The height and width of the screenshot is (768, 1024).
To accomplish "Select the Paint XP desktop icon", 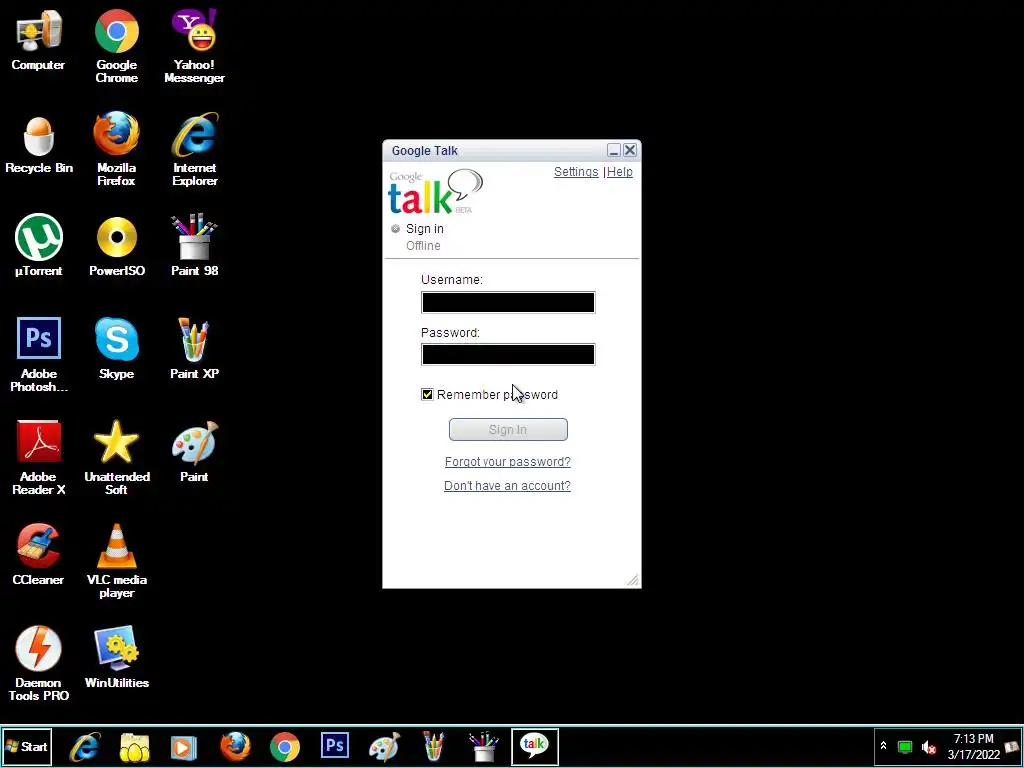I will click(x=194, y=348).
